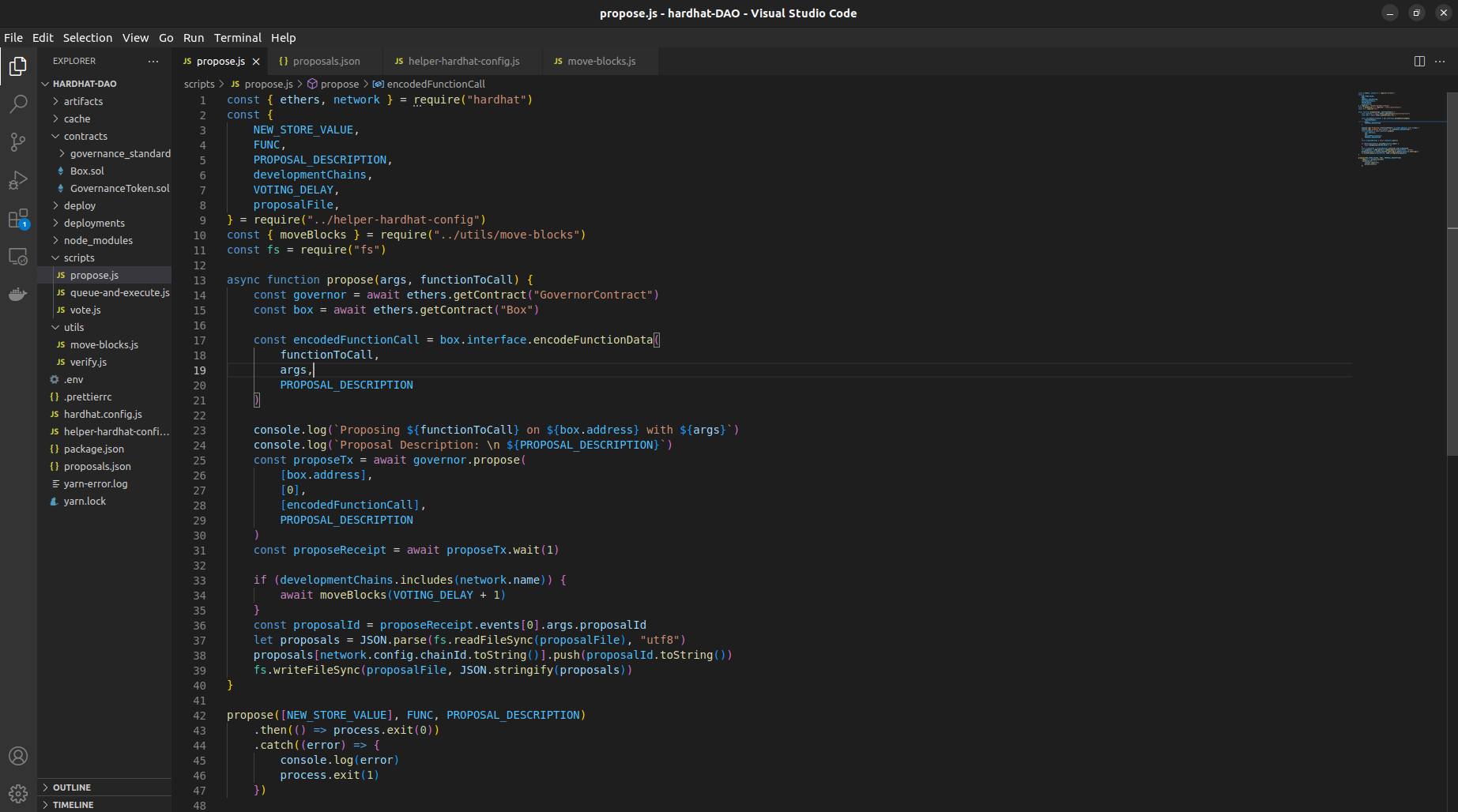Open the Terminal menu
This screenshot has height=812, width=1458.
tap(237, 37)
